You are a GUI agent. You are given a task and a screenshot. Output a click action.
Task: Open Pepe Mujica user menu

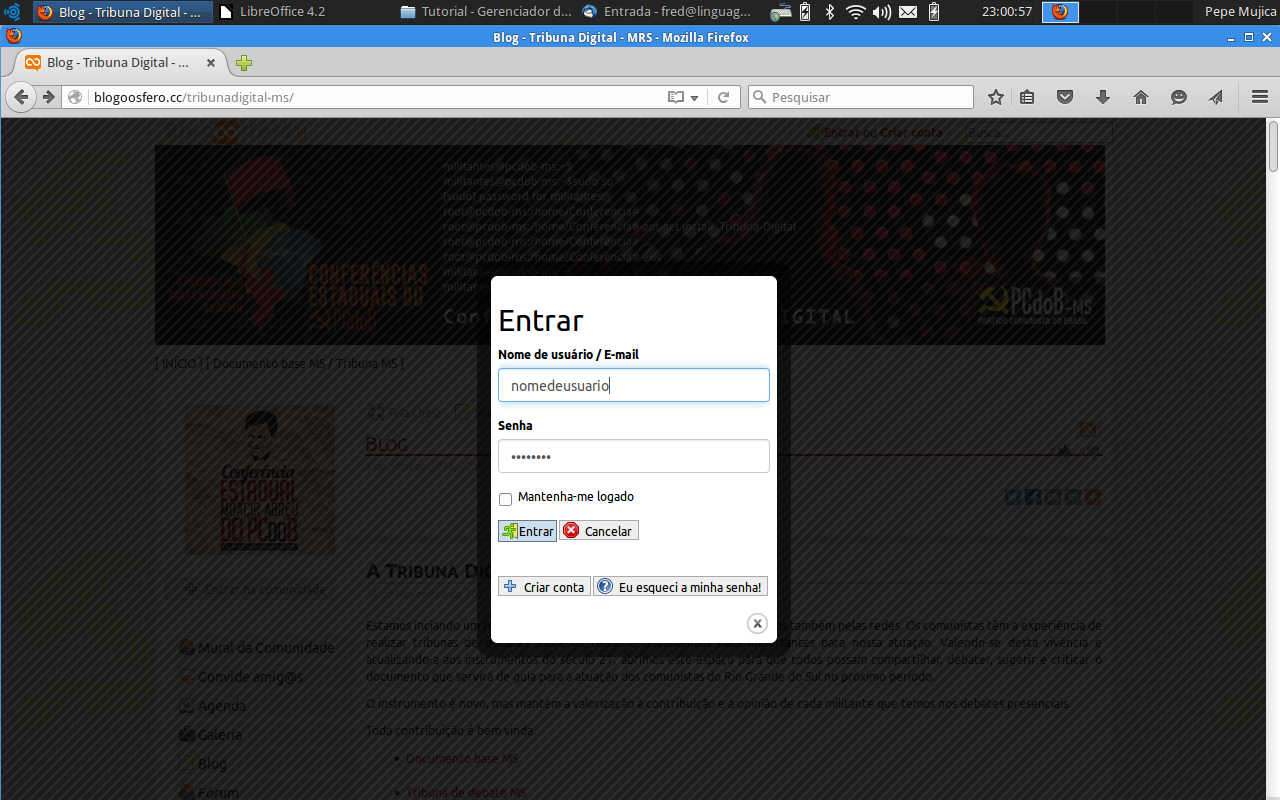click(1238, 12)
